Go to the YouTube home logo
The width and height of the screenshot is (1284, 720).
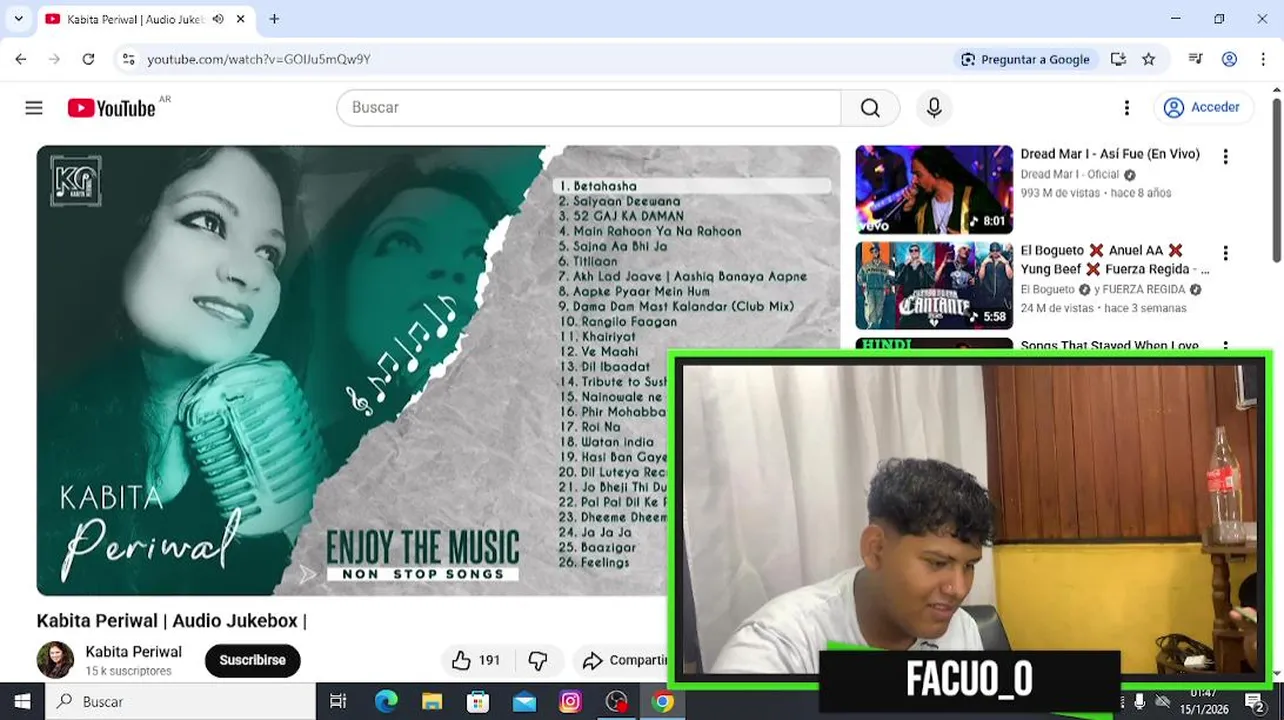(111, 108)
